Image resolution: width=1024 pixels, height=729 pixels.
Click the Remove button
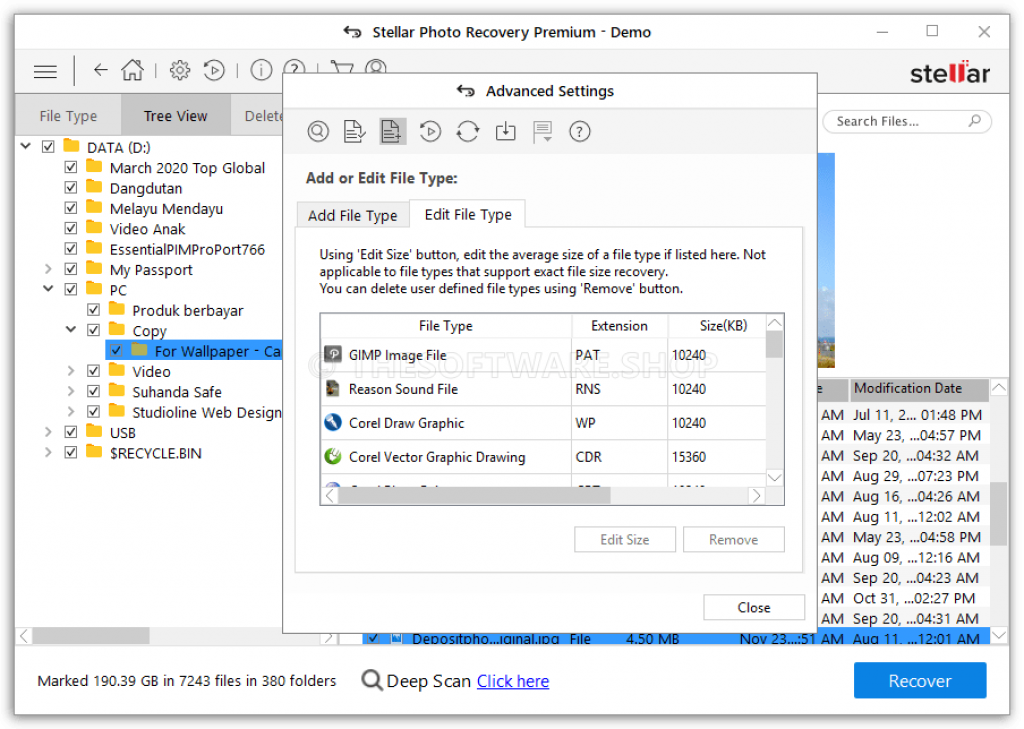coord(733,540)
